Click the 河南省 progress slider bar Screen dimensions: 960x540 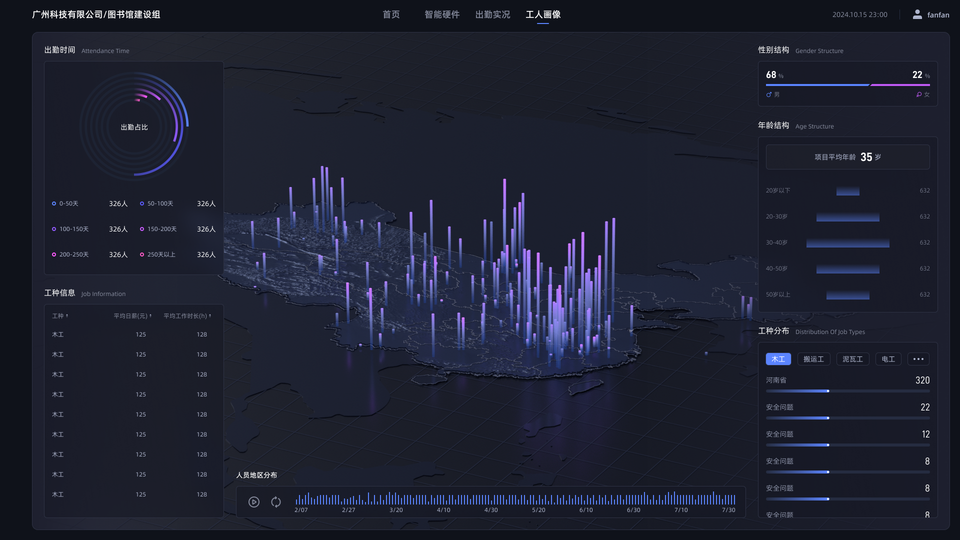click(847, 391)
